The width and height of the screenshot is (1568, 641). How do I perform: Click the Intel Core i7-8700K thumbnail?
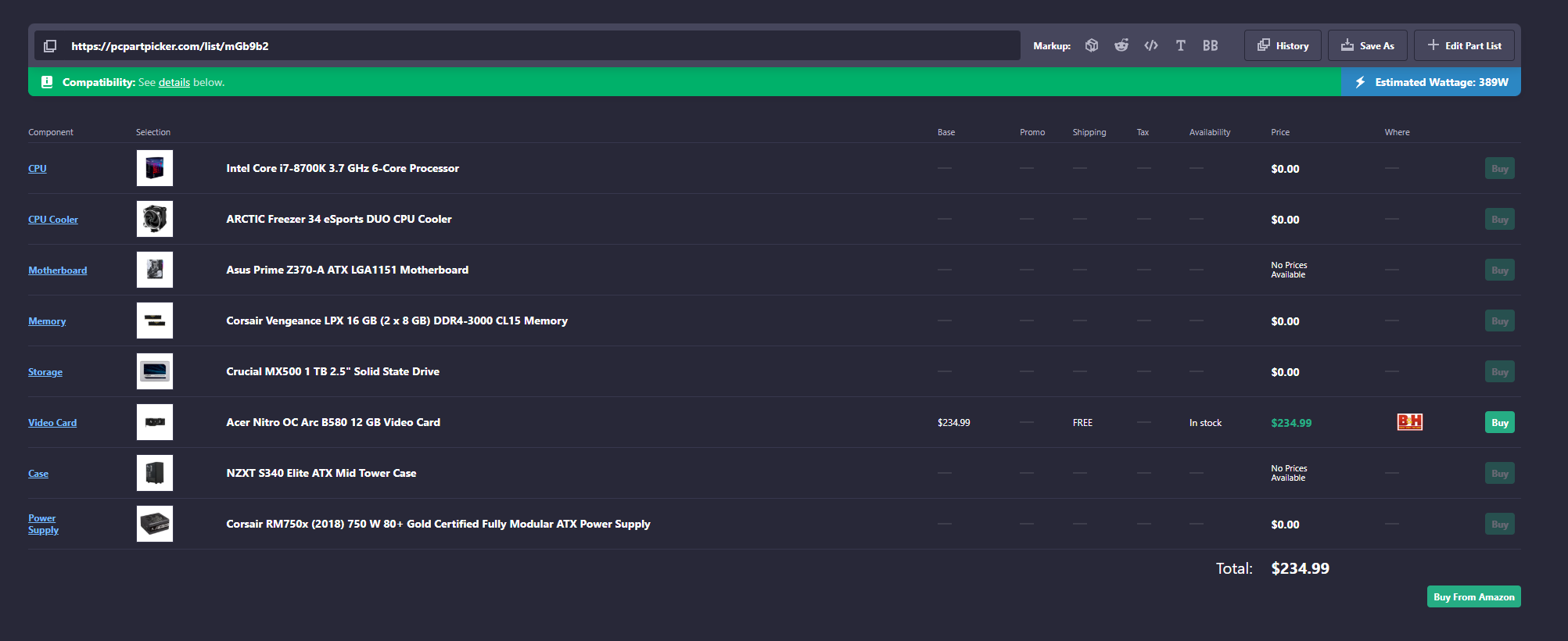pyautogui.click(x=155, y=168)
